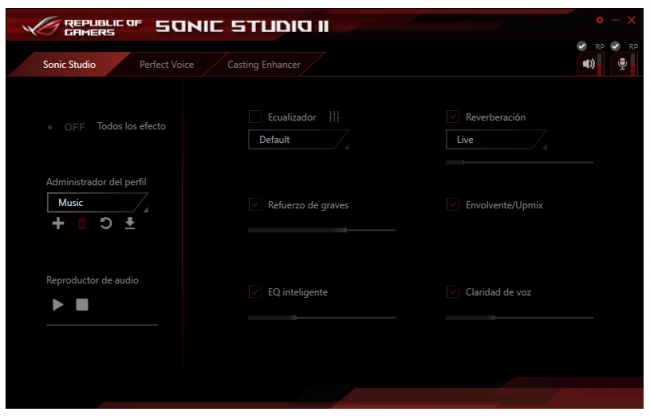Expand the Music profile dropdown

96,202
